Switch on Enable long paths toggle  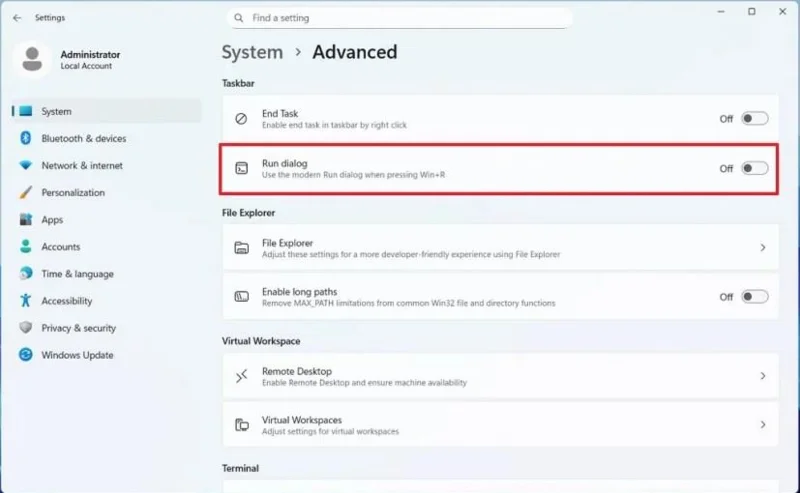pyautogui.click(x=755, y=297)
